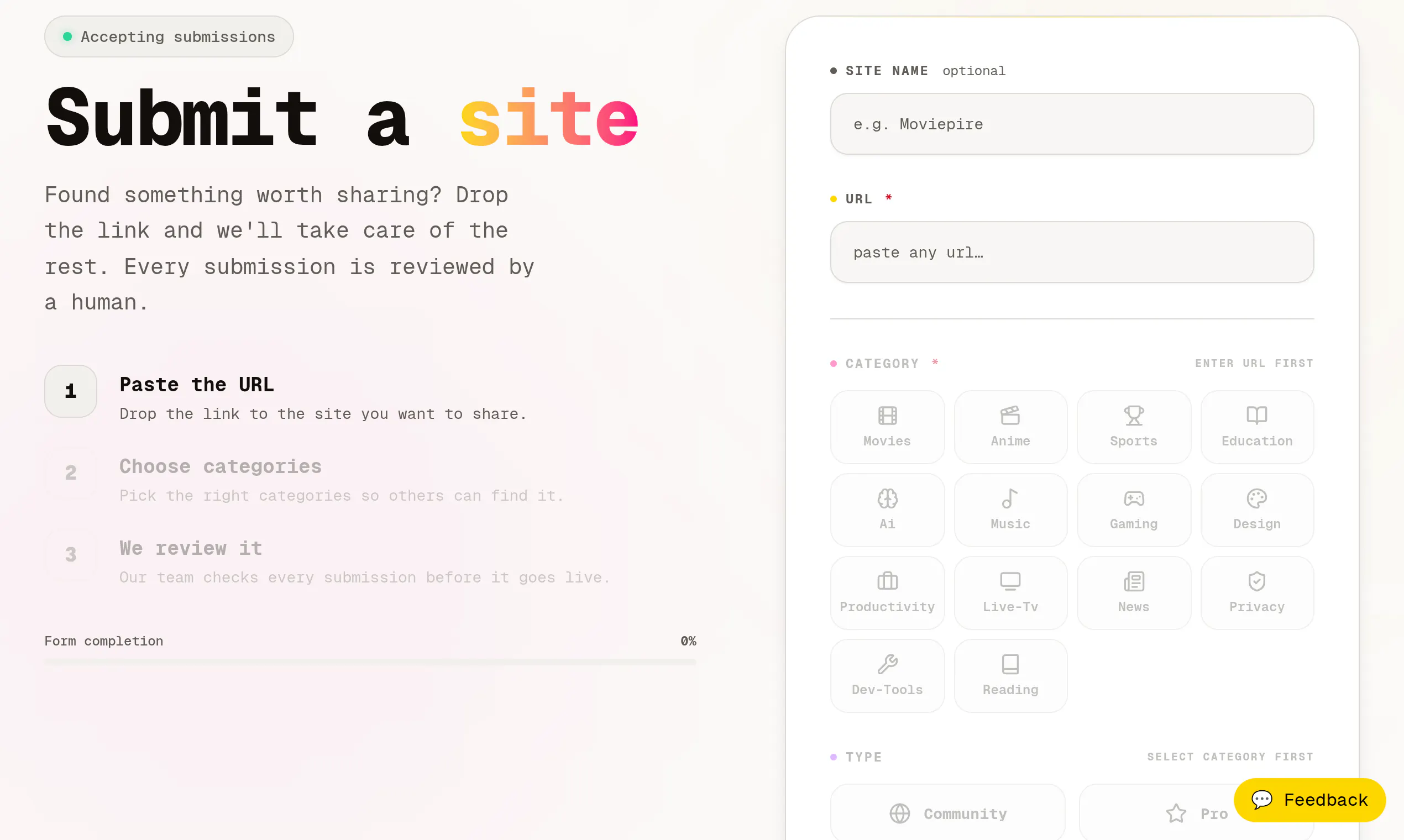Click the Feedback button label
Image resolution: width=1404 pixels, height=840 pixels.
1326,800
